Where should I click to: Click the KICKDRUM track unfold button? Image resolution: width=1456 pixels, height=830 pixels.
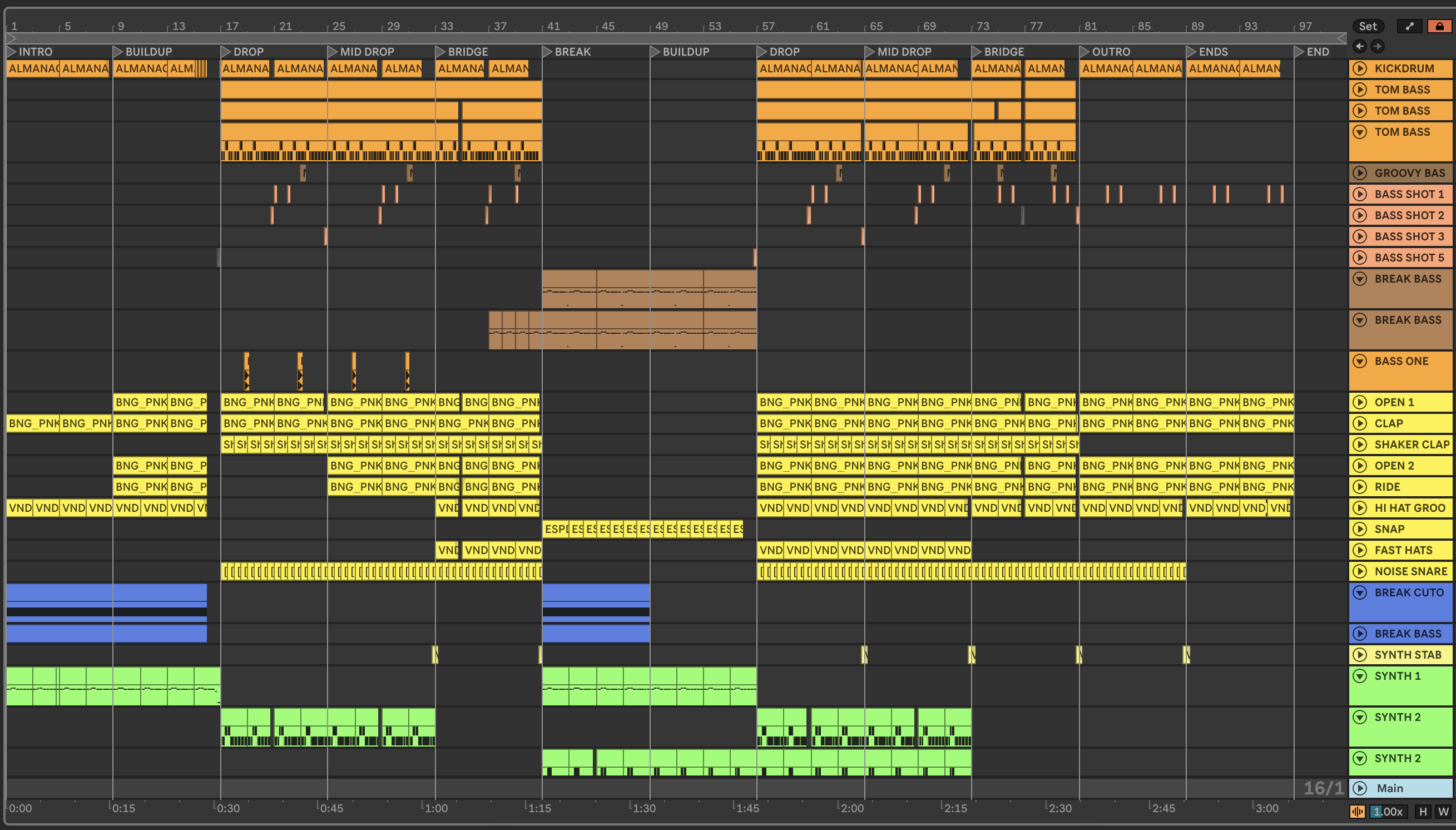1360,68
